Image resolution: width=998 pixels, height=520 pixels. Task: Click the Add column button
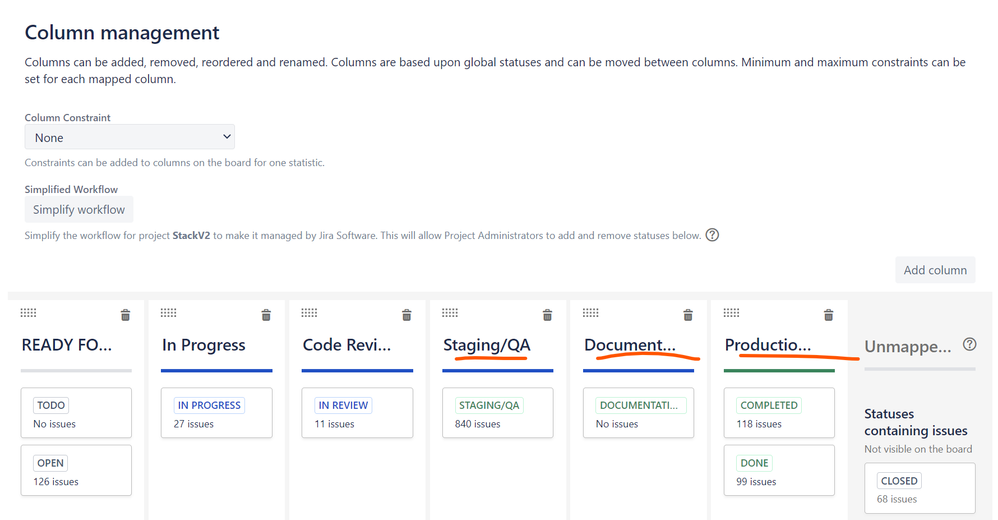coord(935,270)
